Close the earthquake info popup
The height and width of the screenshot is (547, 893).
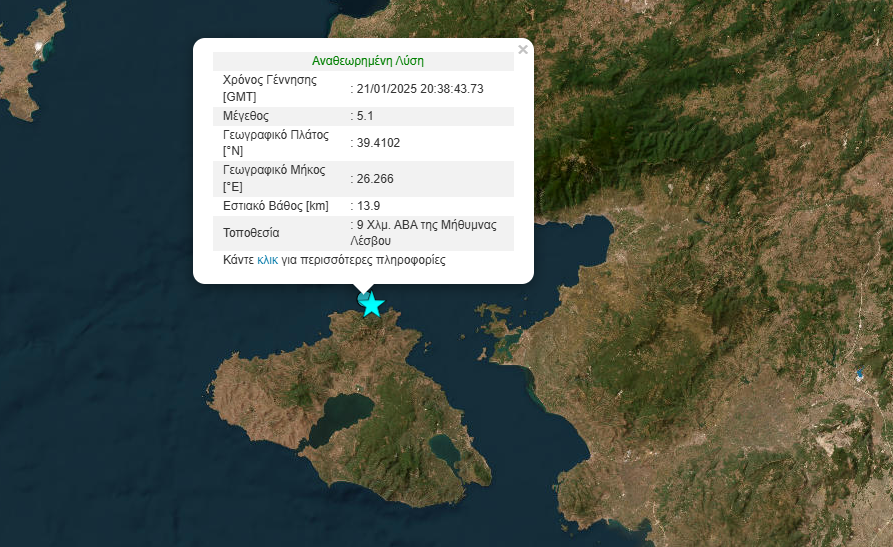(522, 49)
